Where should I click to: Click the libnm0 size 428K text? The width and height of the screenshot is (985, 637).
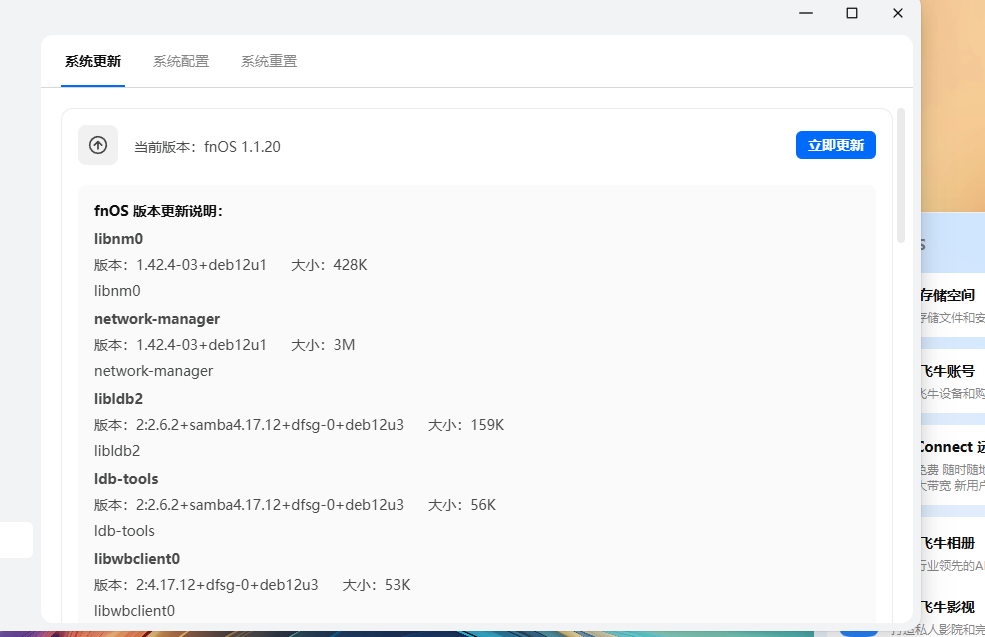pos(329,265)
